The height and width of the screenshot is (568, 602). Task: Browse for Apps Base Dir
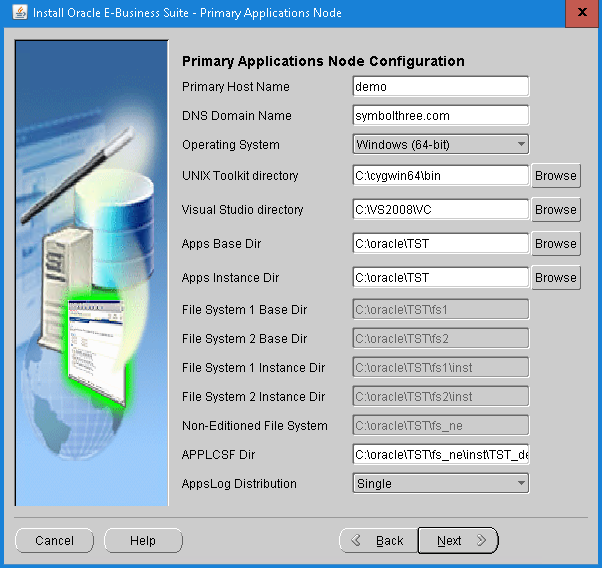tap(555, 244)
